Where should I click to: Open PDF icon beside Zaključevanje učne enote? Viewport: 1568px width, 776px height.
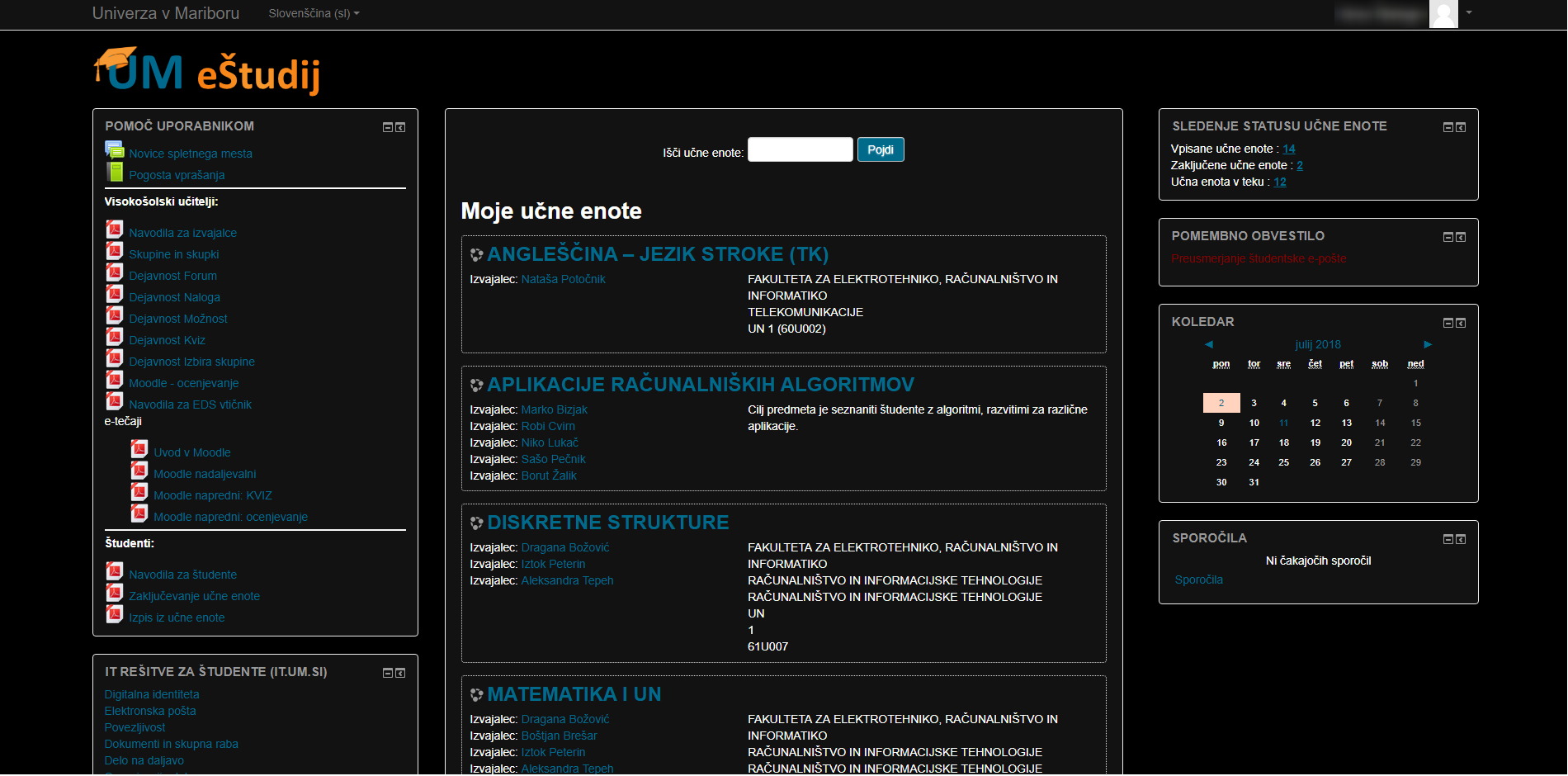115,593
